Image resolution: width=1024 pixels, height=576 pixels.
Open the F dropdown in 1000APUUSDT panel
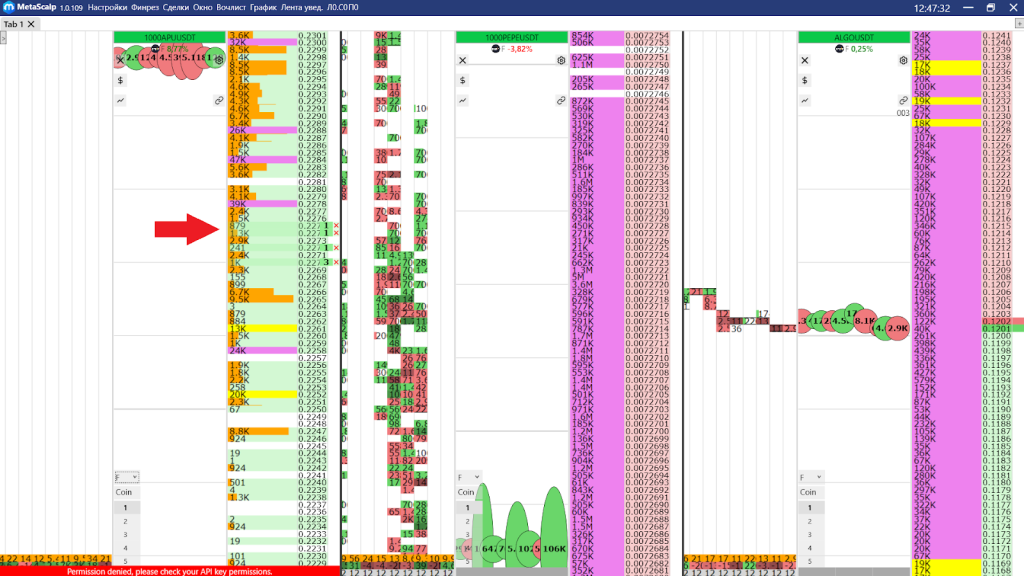click(126, 477)
